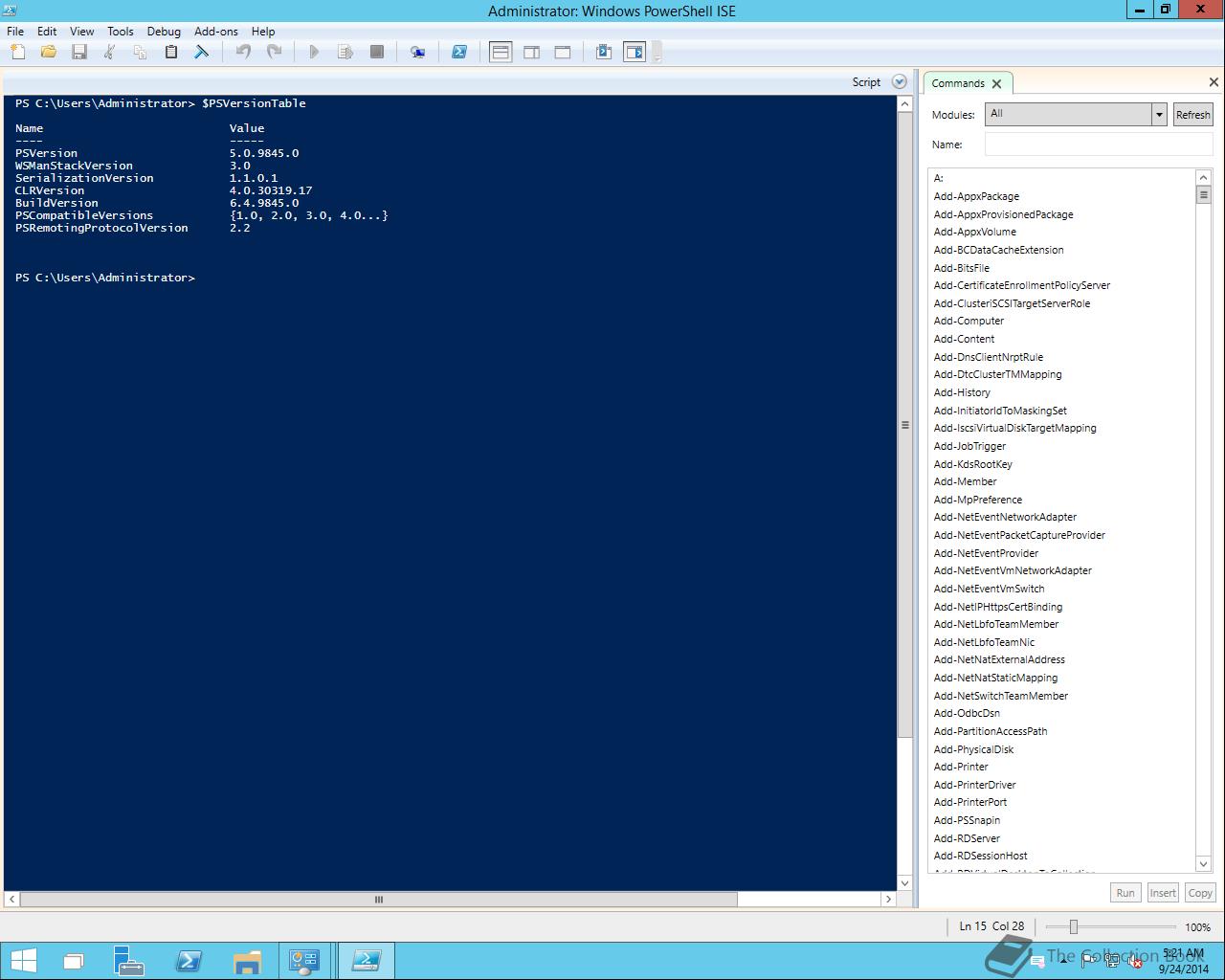Select Add-BitsFile in command list
The height and width of the screenshot is (980, 1225).
(x=962, y=268)
